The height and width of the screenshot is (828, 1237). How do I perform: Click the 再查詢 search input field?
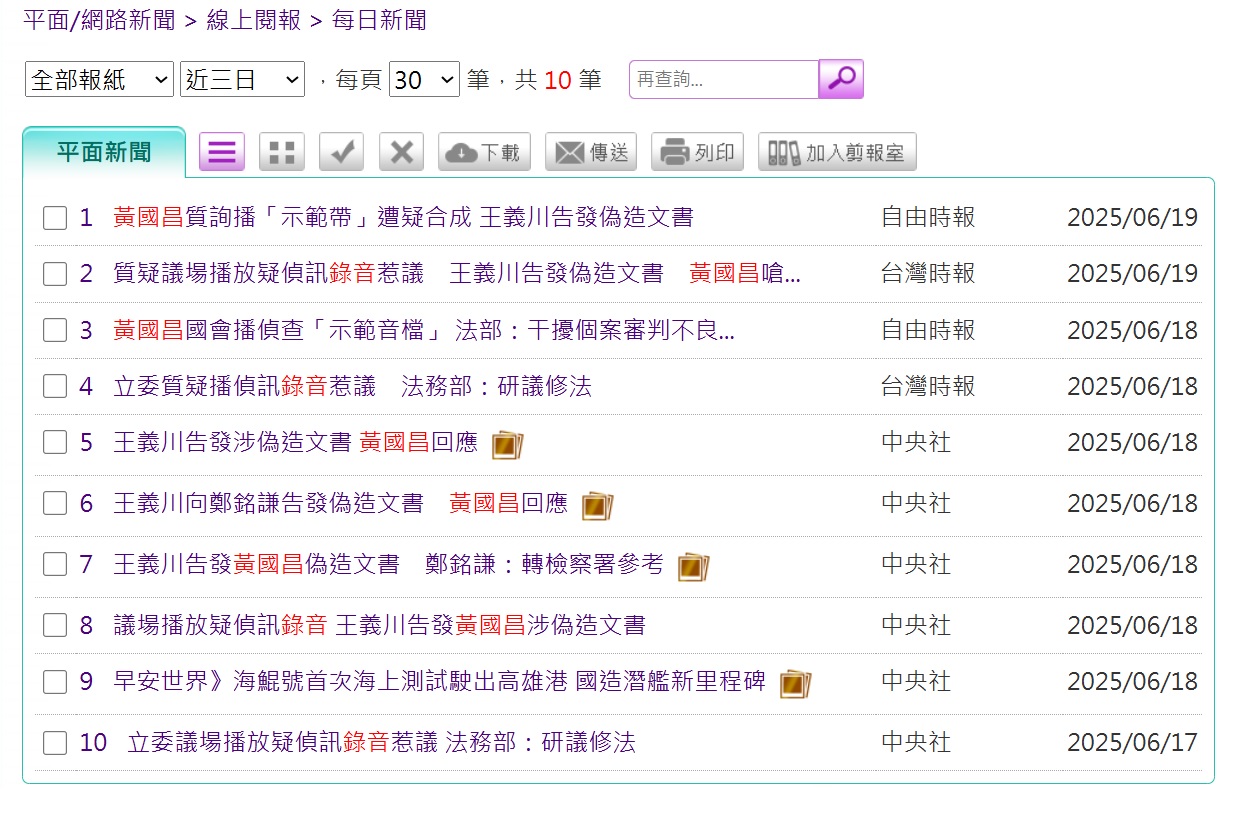point(724,79)
